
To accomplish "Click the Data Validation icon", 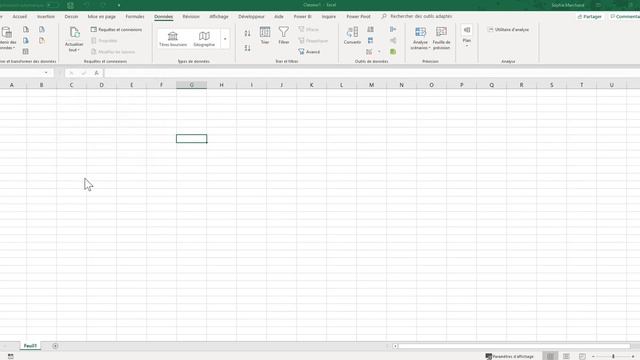I will pos(369,52).
